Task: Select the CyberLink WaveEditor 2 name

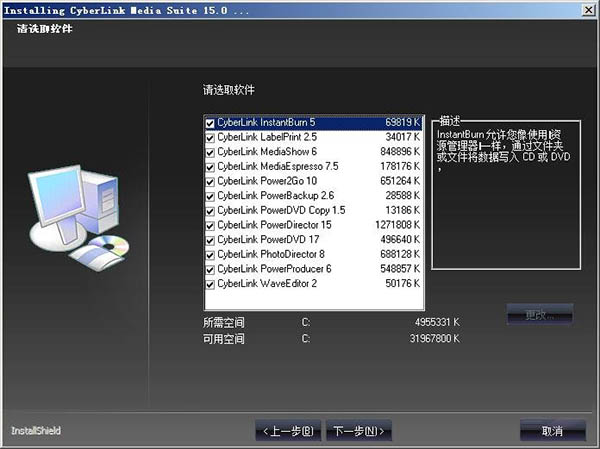Action: 267,284
